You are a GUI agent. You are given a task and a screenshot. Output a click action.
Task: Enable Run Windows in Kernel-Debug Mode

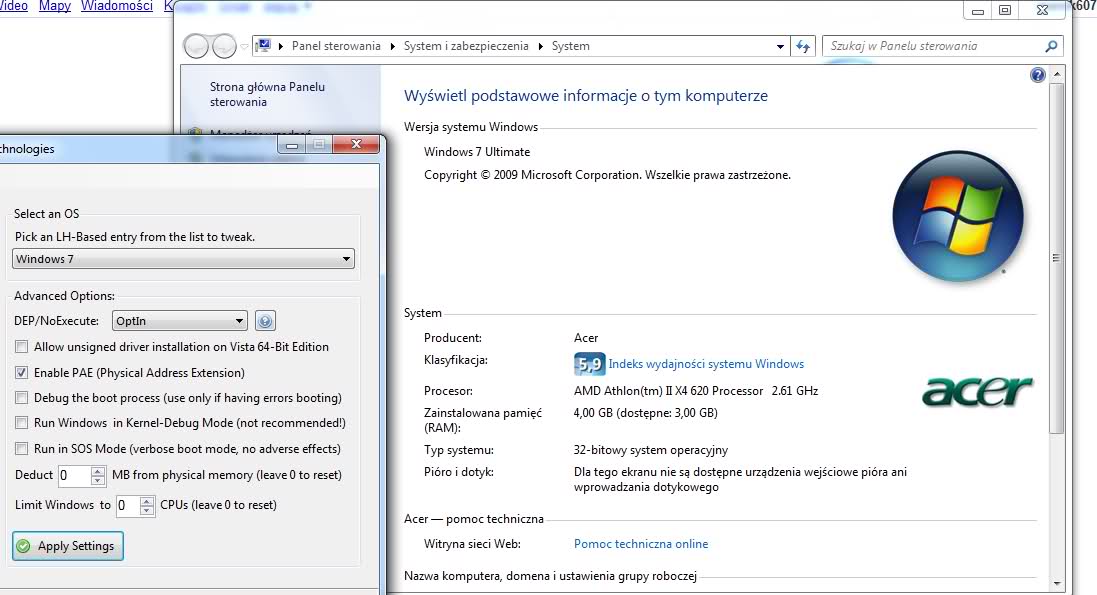(x=22, y=423)
